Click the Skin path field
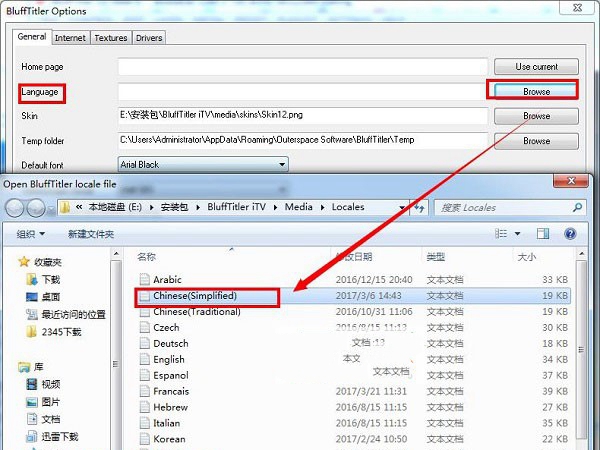Image resolution: width=600 pixels, height=450 pixels. coord(303,116)
